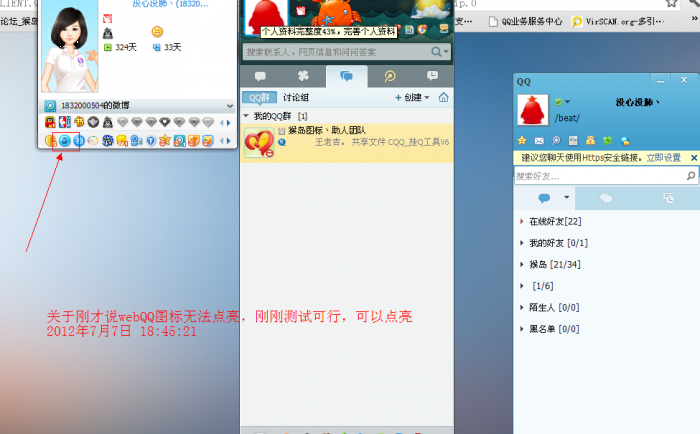This screenshot has height=434, width=700.
Task: Click the magnifier search button in the WebQQ search box
Action: 691,176
